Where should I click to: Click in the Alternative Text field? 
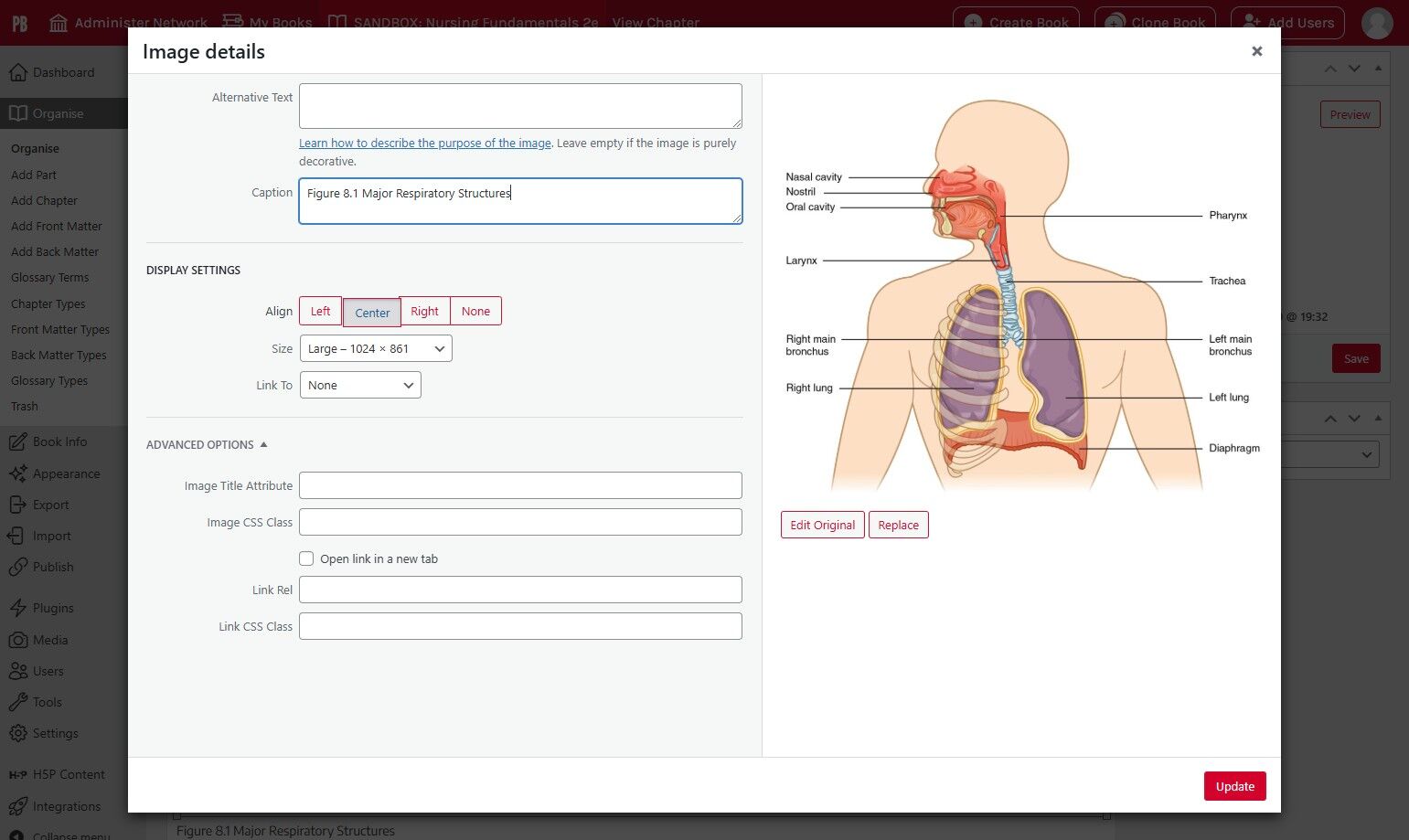(x=519, y=106)
